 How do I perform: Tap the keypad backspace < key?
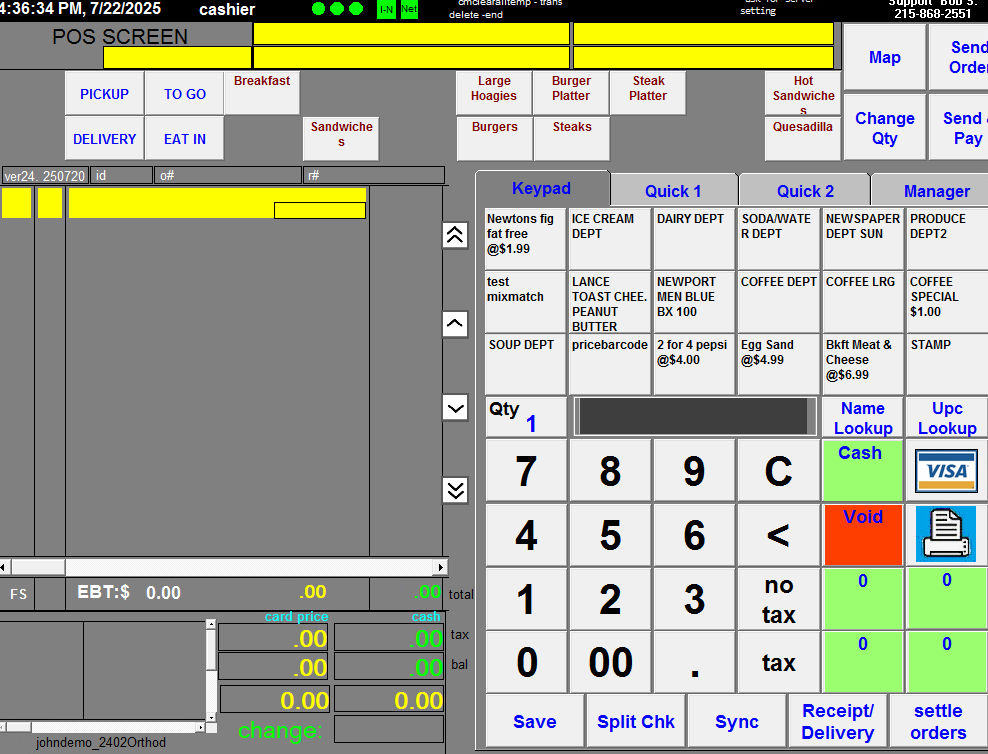click(x=779, y=535)
